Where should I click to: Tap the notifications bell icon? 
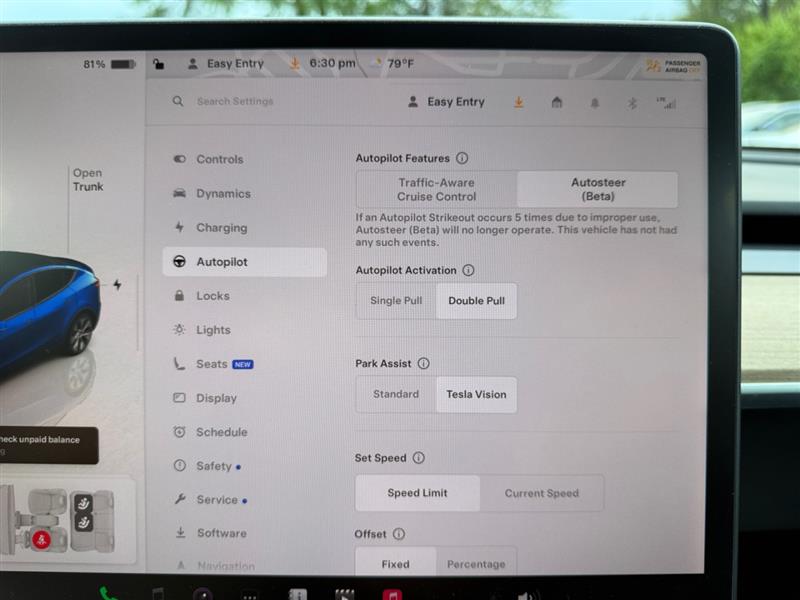596,103
